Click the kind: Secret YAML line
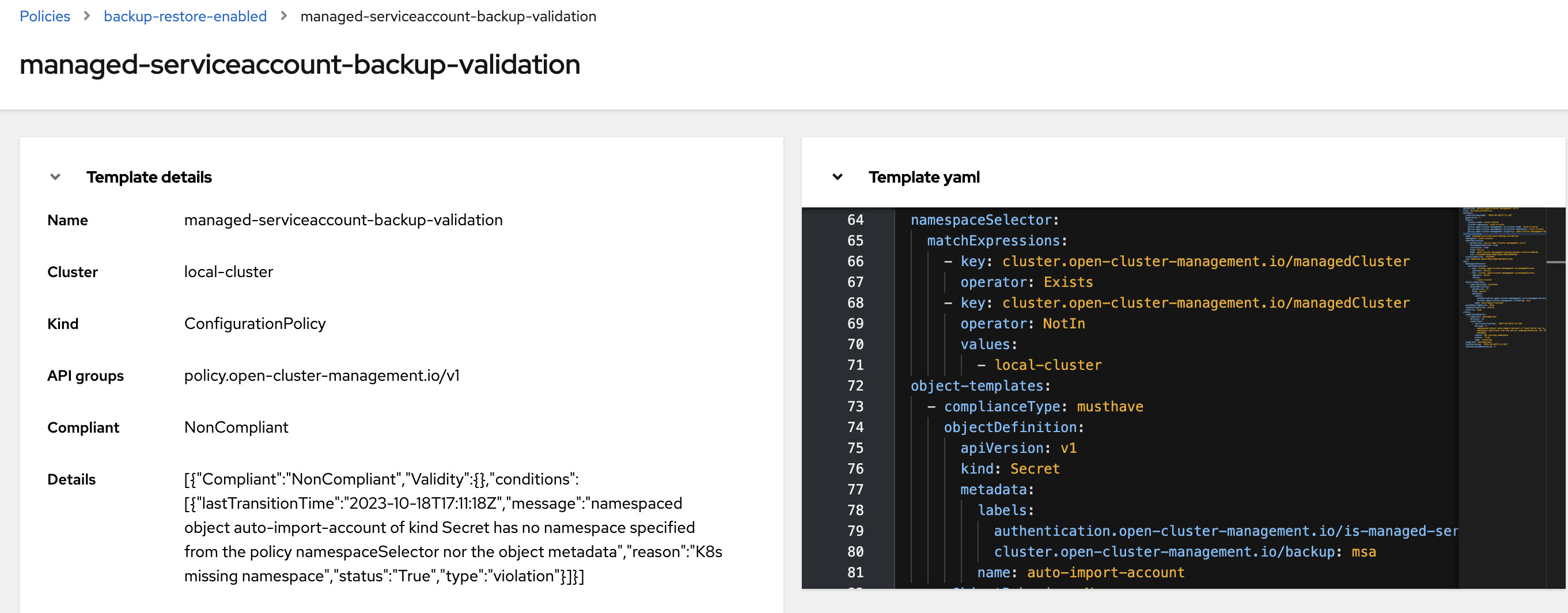 pyautogui.click(x=1010, y=469)
